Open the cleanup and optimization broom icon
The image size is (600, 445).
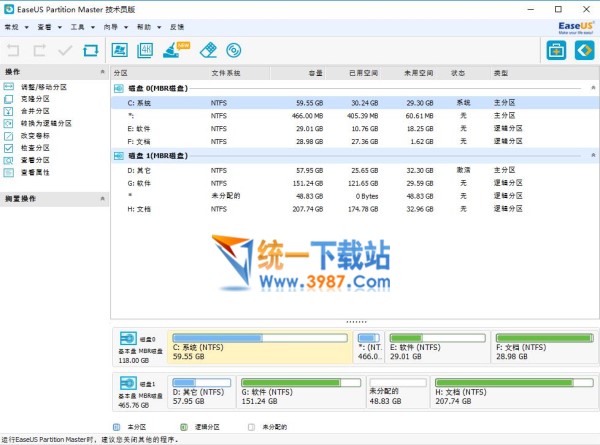(176, 50)
